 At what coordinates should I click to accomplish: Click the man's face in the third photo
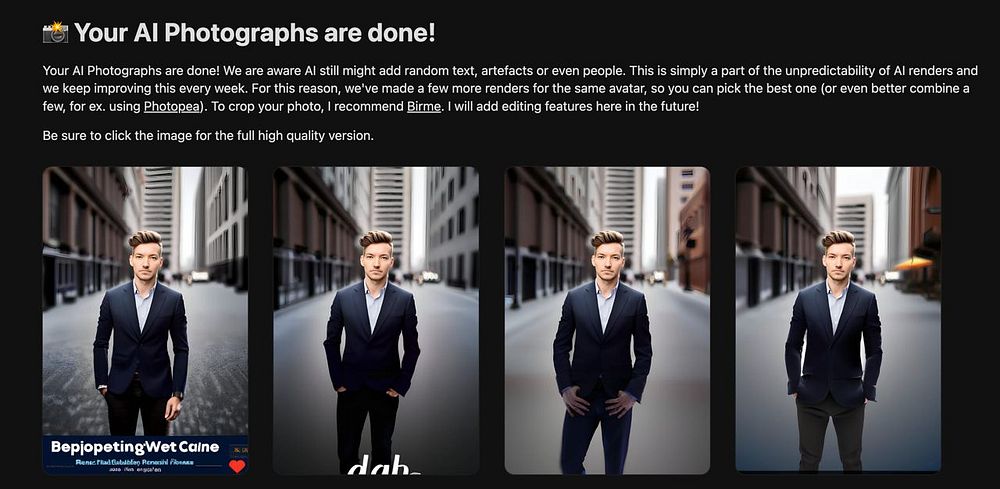608,263
